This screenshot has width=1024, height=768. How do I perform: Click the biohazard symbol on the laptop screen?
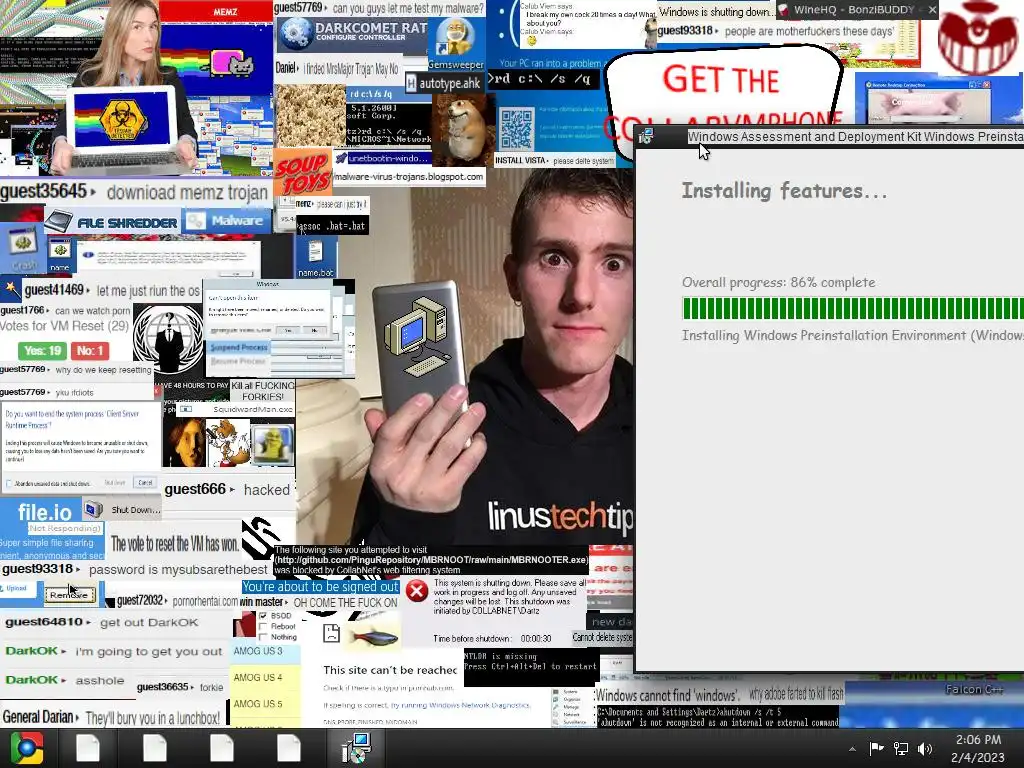point(124,121)
